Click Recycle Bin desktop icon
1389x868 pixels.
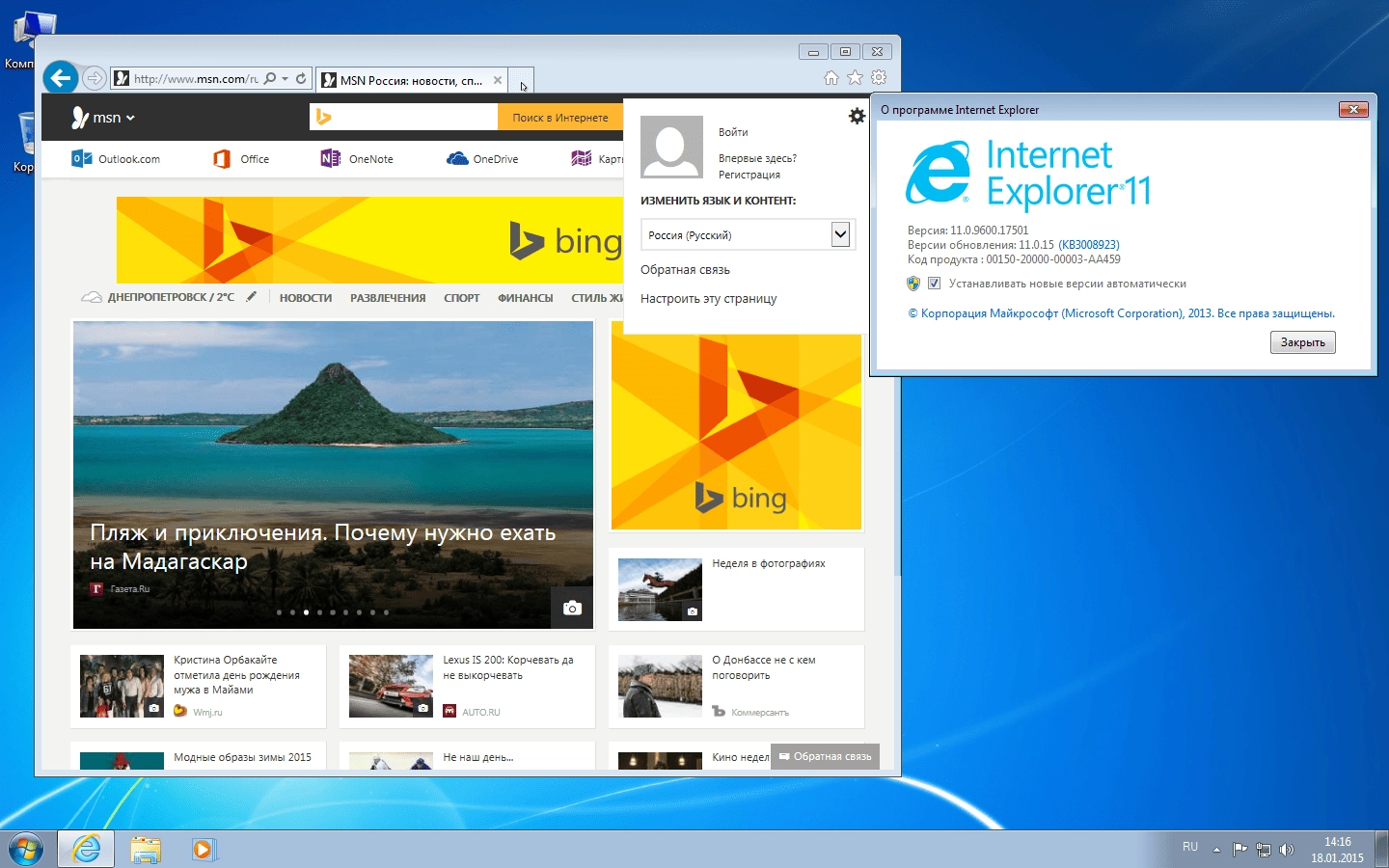tap(23, 143)
